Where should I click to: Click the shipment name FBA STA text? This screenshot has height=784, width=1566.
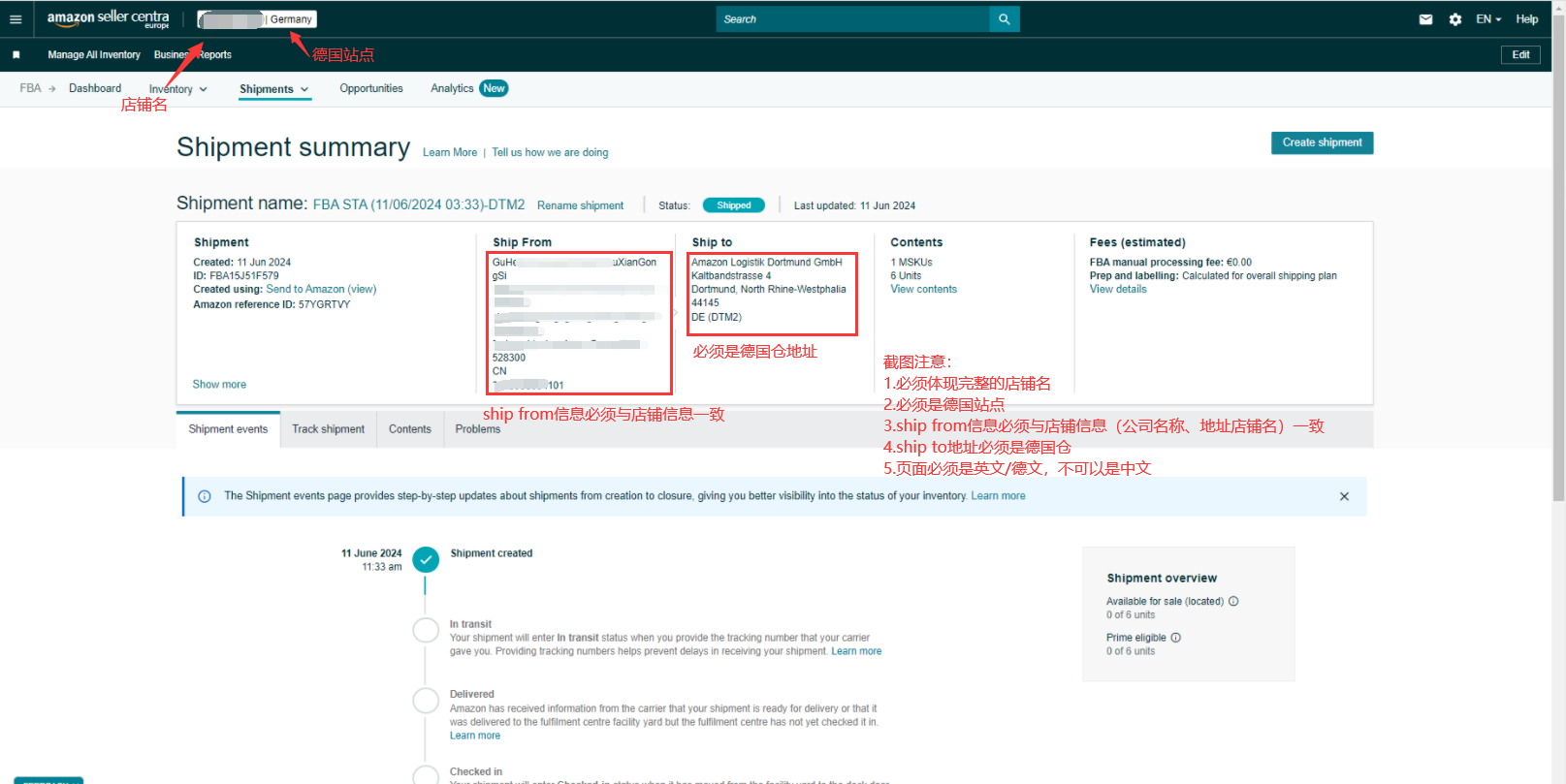click(419, 204)
